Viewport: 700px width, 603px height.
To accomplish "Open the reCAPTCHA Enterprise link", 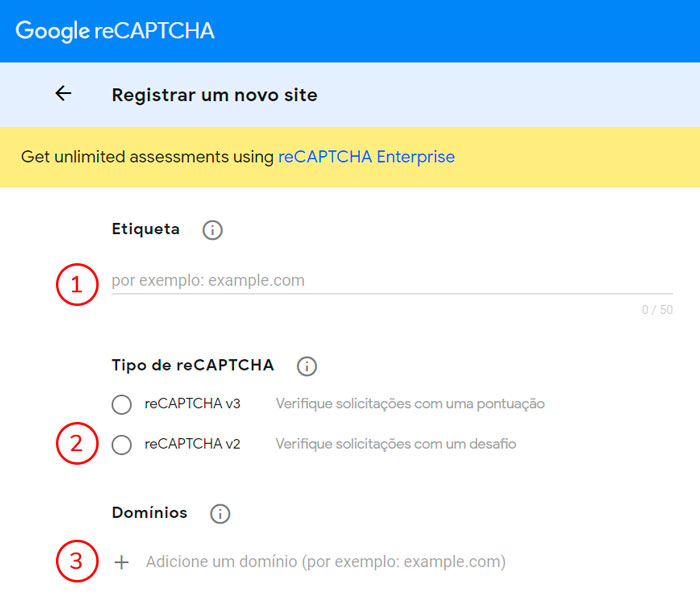I will point(367,157).
